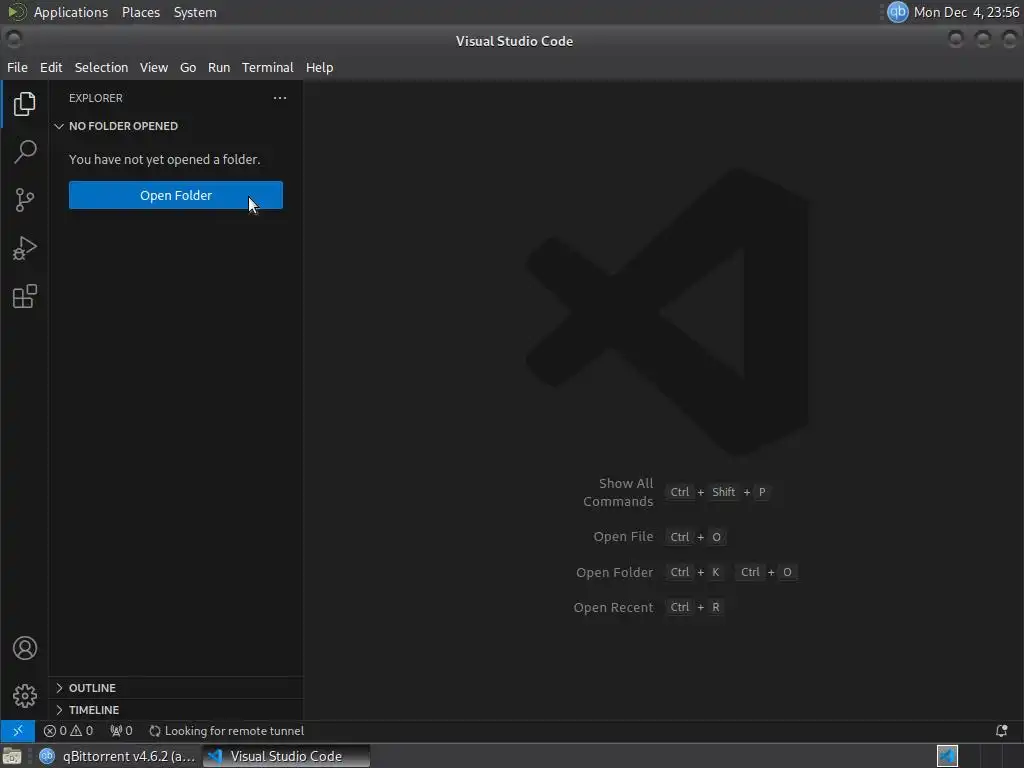The image size is (1024, 768).
Task: Open the Selection menu
Action: (x=101, y=67)
